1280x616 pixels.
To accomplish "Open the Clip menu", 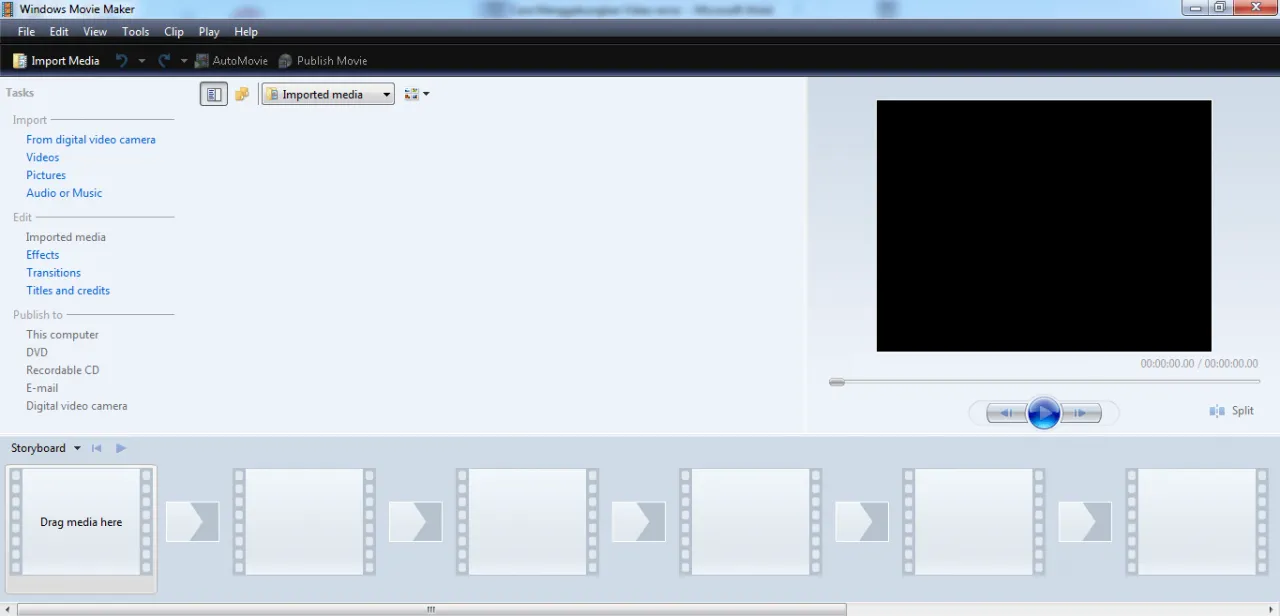I will (x=174, y=32).
